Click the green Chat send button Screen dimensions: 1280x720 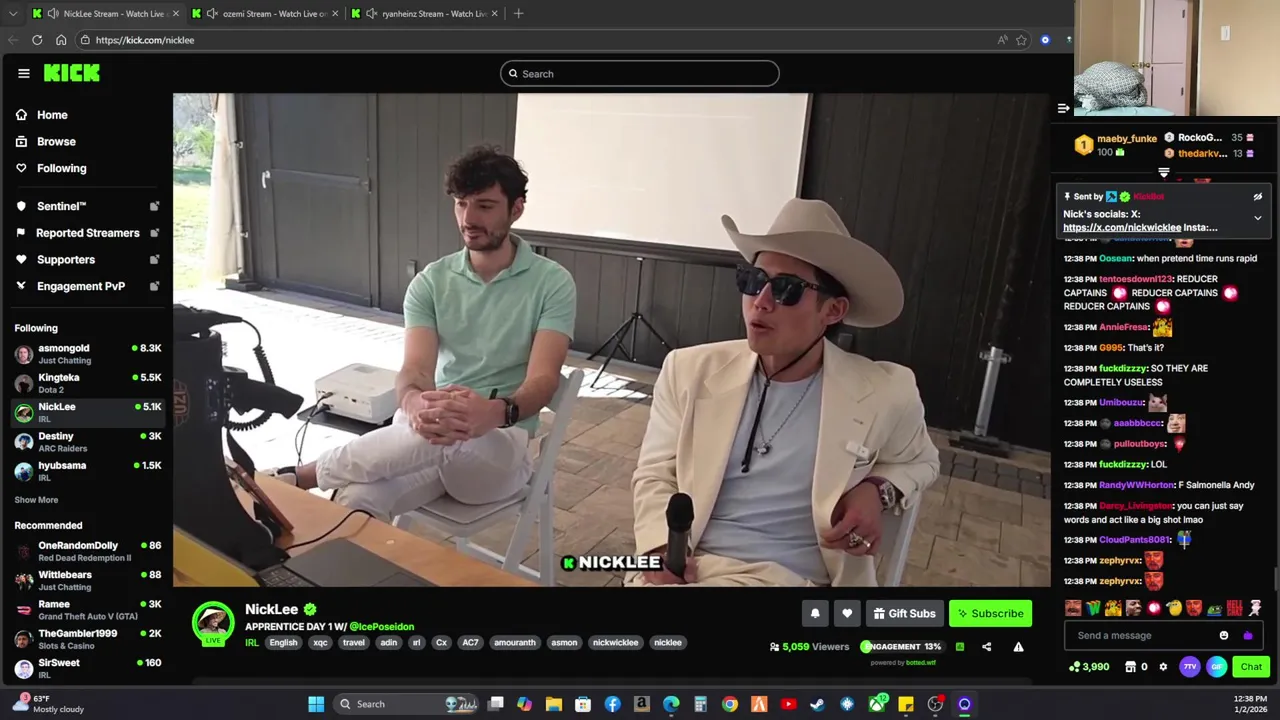pyautogui.click(x=1251, y=667)
